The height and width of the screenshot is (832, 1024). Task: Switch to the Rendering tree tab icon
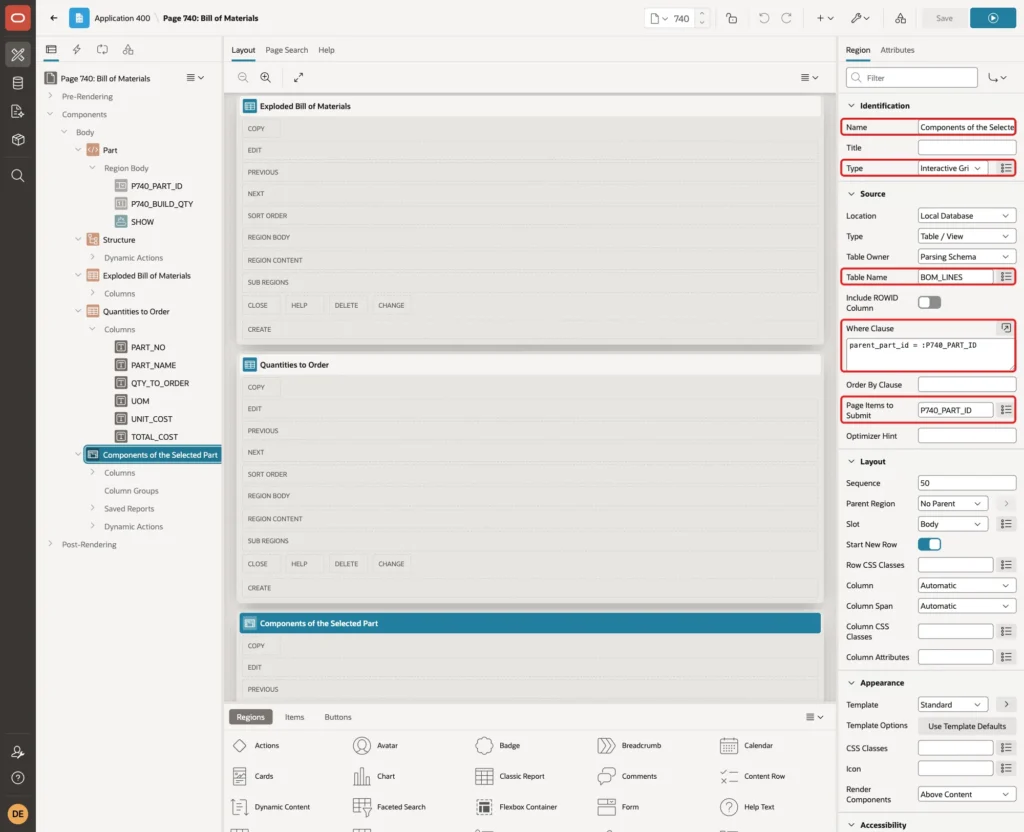(x=51, y=50)
